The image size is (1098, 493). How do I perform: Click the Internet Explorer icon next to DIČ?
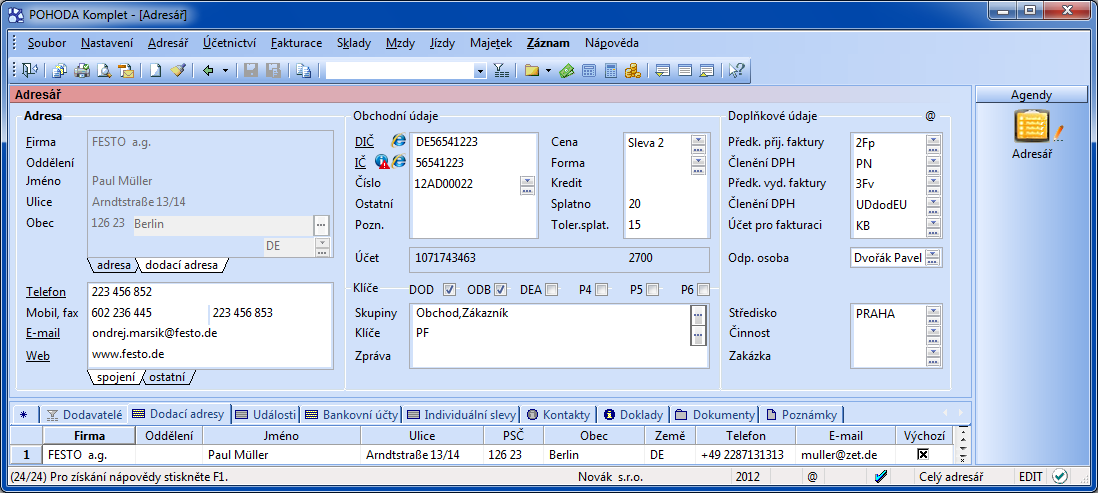coord(398,141)
